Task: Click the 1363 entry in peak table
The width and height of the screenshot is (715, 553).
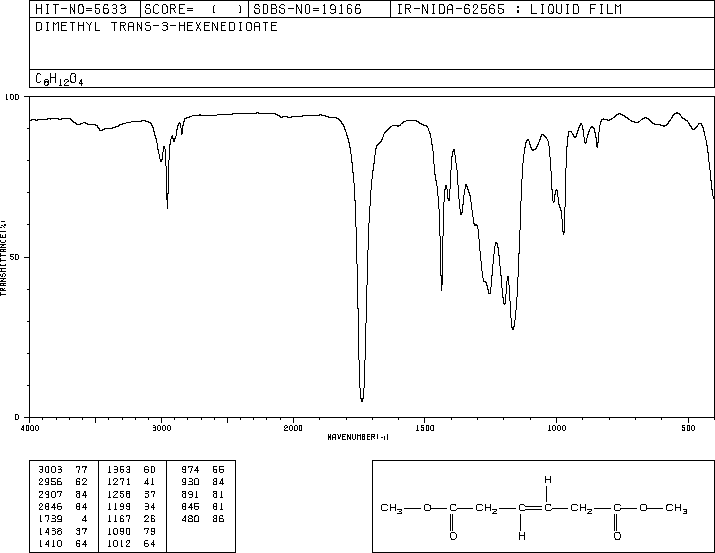Action: 119,470
